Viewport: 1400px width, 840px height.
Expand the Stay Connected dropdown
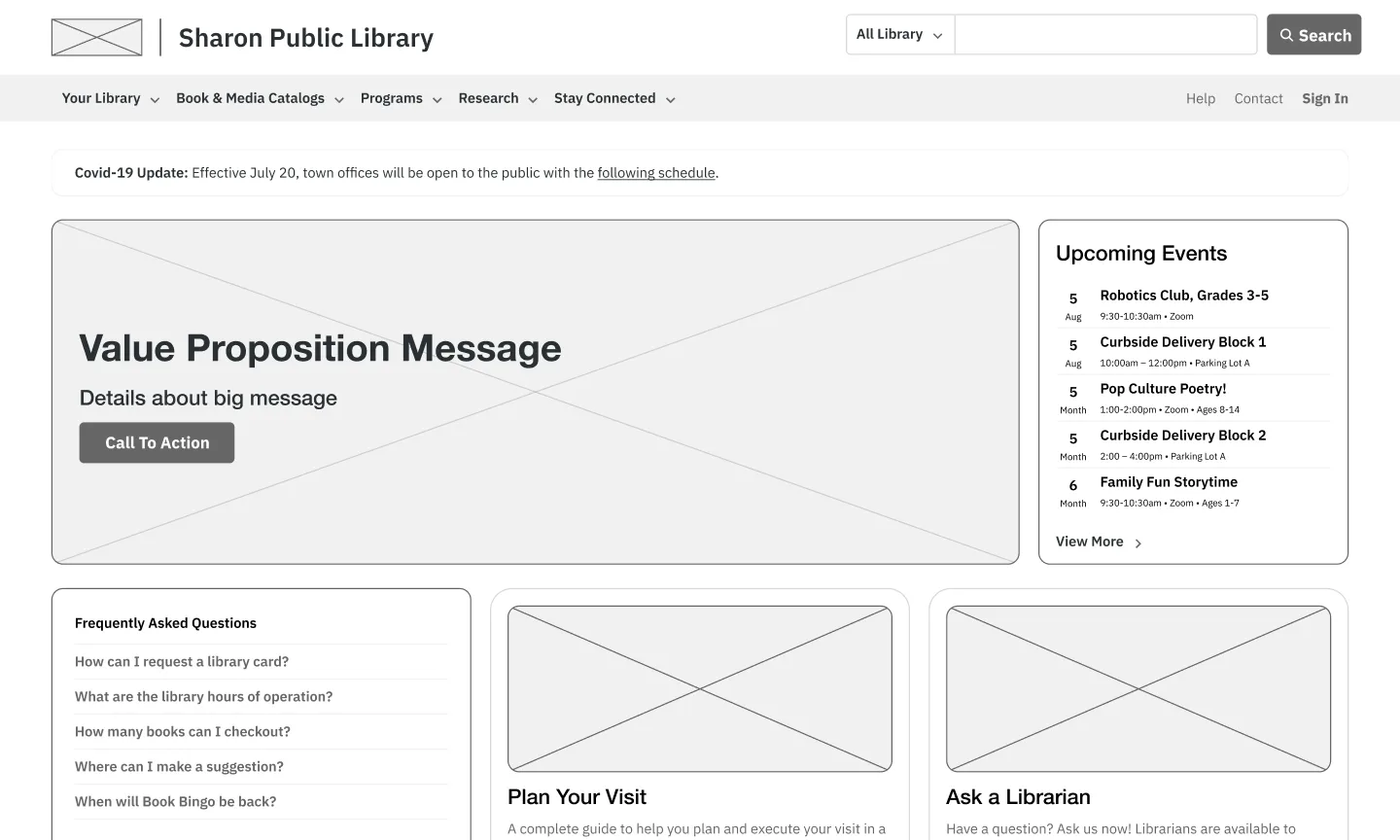tap(613, 98)
